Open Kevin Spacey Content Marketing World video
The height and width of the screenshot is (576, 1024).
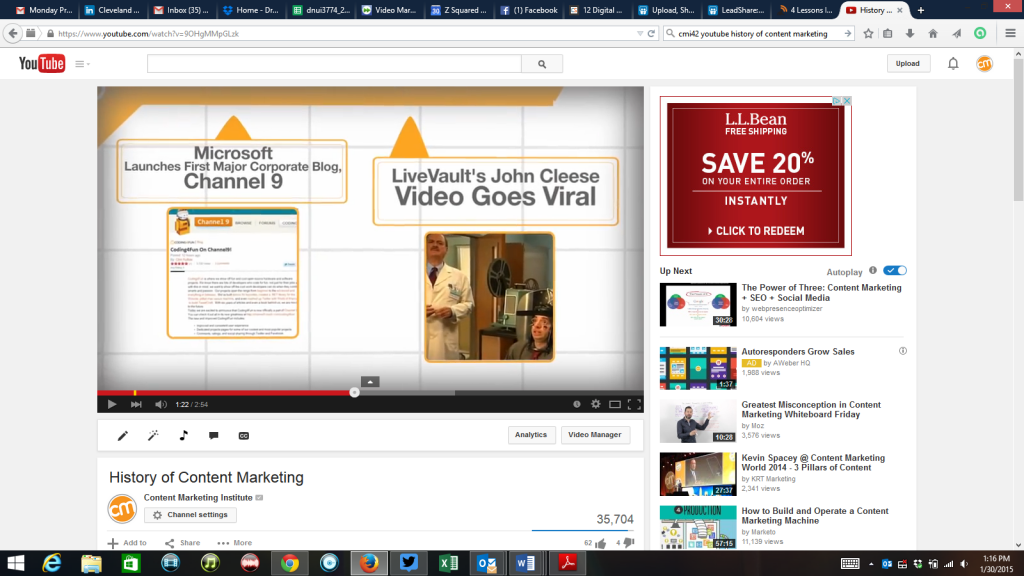click(x=813, y=462)
